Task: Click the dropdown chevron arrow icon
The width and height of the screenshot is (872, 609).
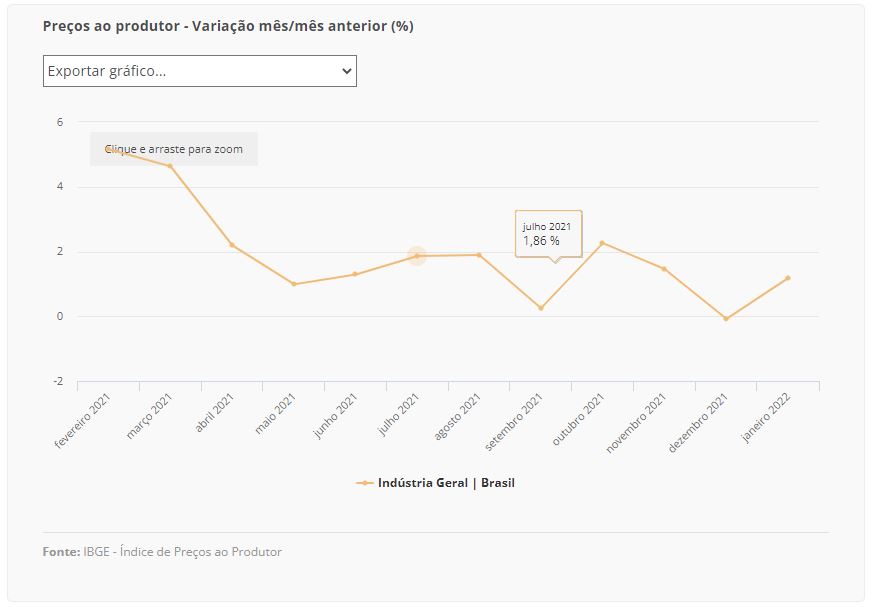Action: click(x=346, y=71)
